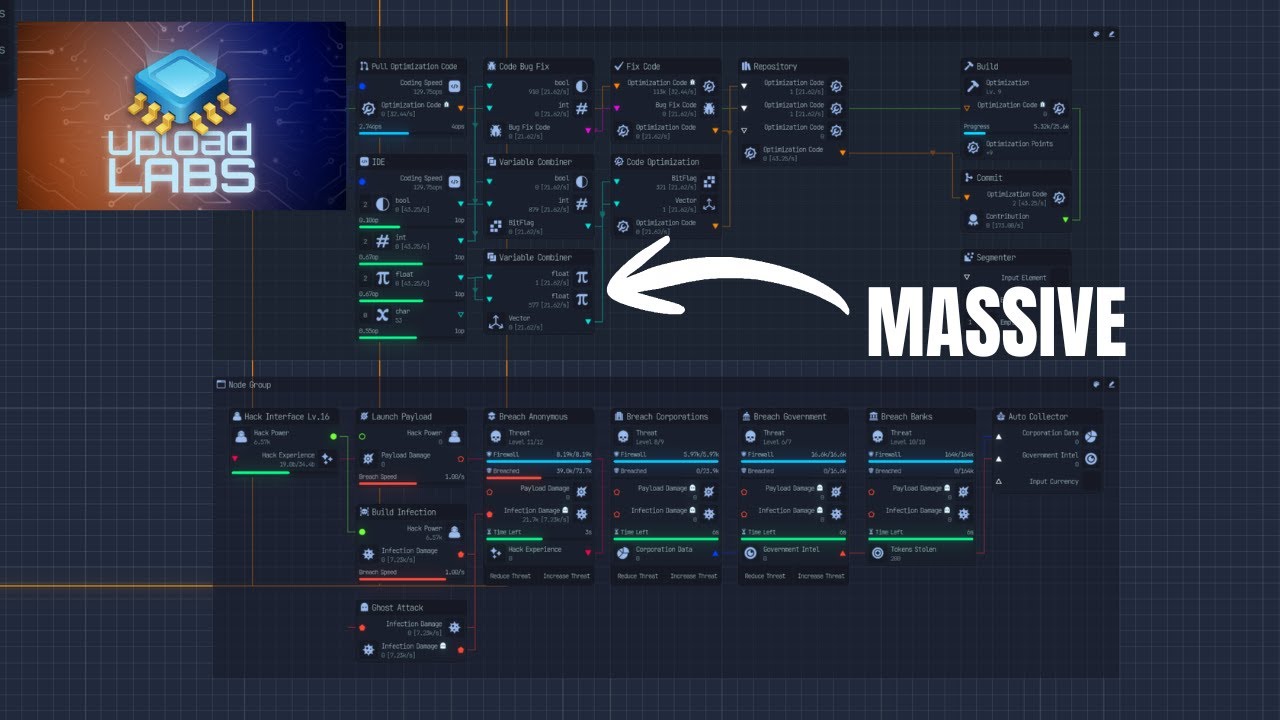Select the Fix Code checkmark title icon
The height and width of the screenshot is (720, 1280).
(x=620, y=66)
